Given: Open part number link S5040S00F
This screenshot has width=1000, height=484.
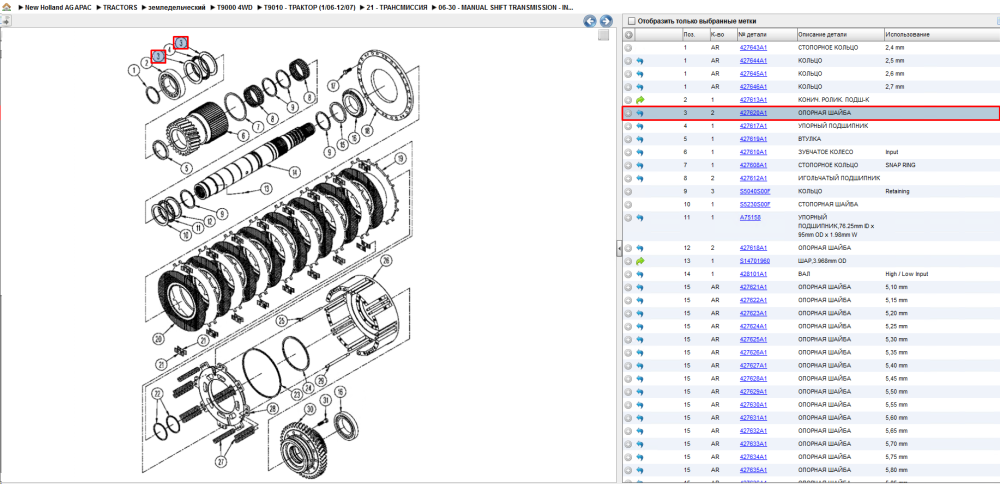Looking at the screenshot, I should 755,191.
